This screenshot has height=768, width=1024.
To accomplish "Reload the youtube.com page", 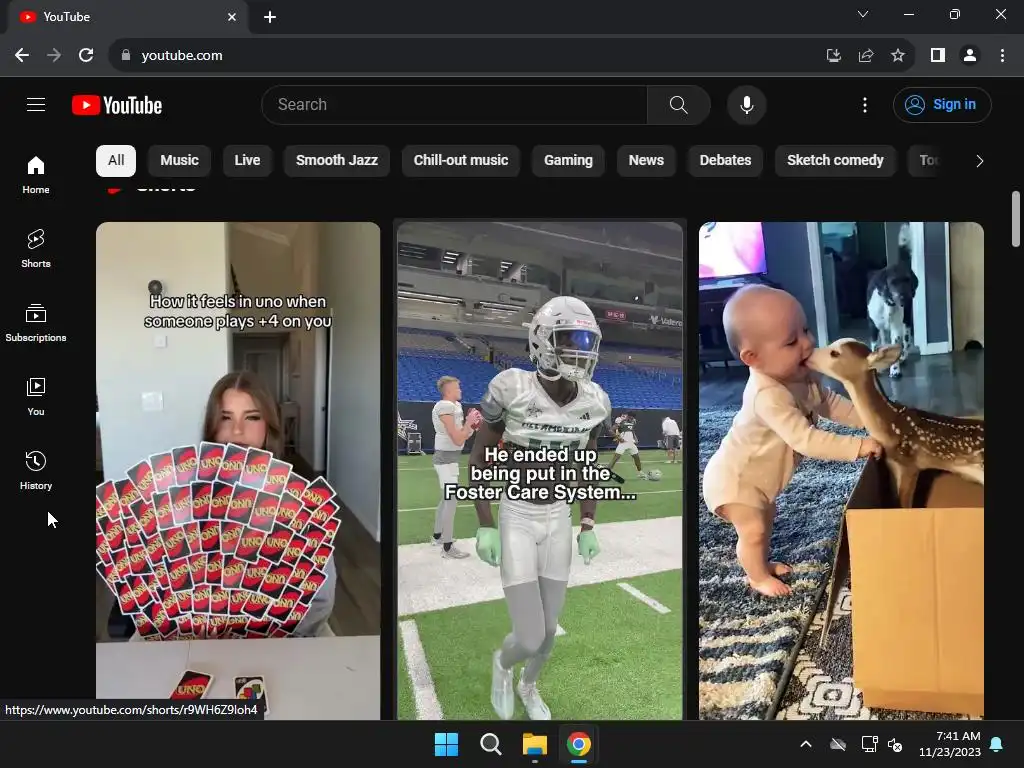I will [86, 56].
